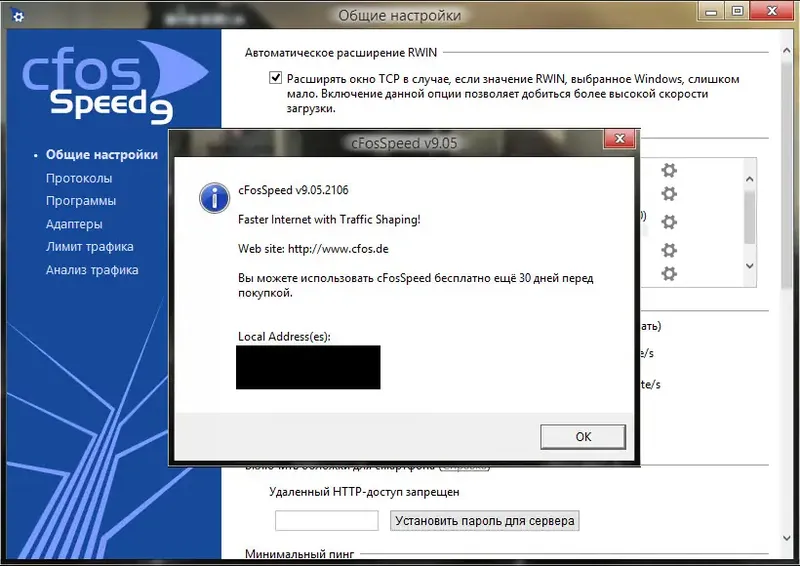Click 'Удаленный HTTP-доступ запрещен' text

[364, 492]
